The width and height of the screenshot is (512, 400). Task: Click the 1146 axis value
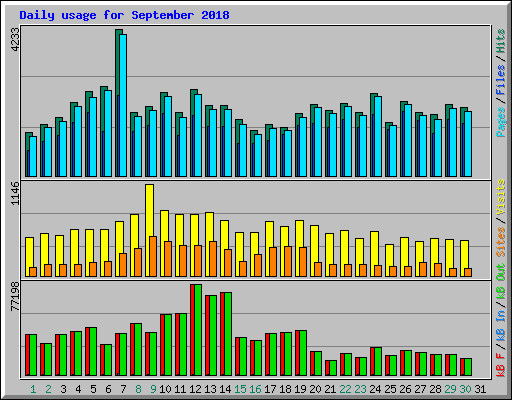[15, 193]
